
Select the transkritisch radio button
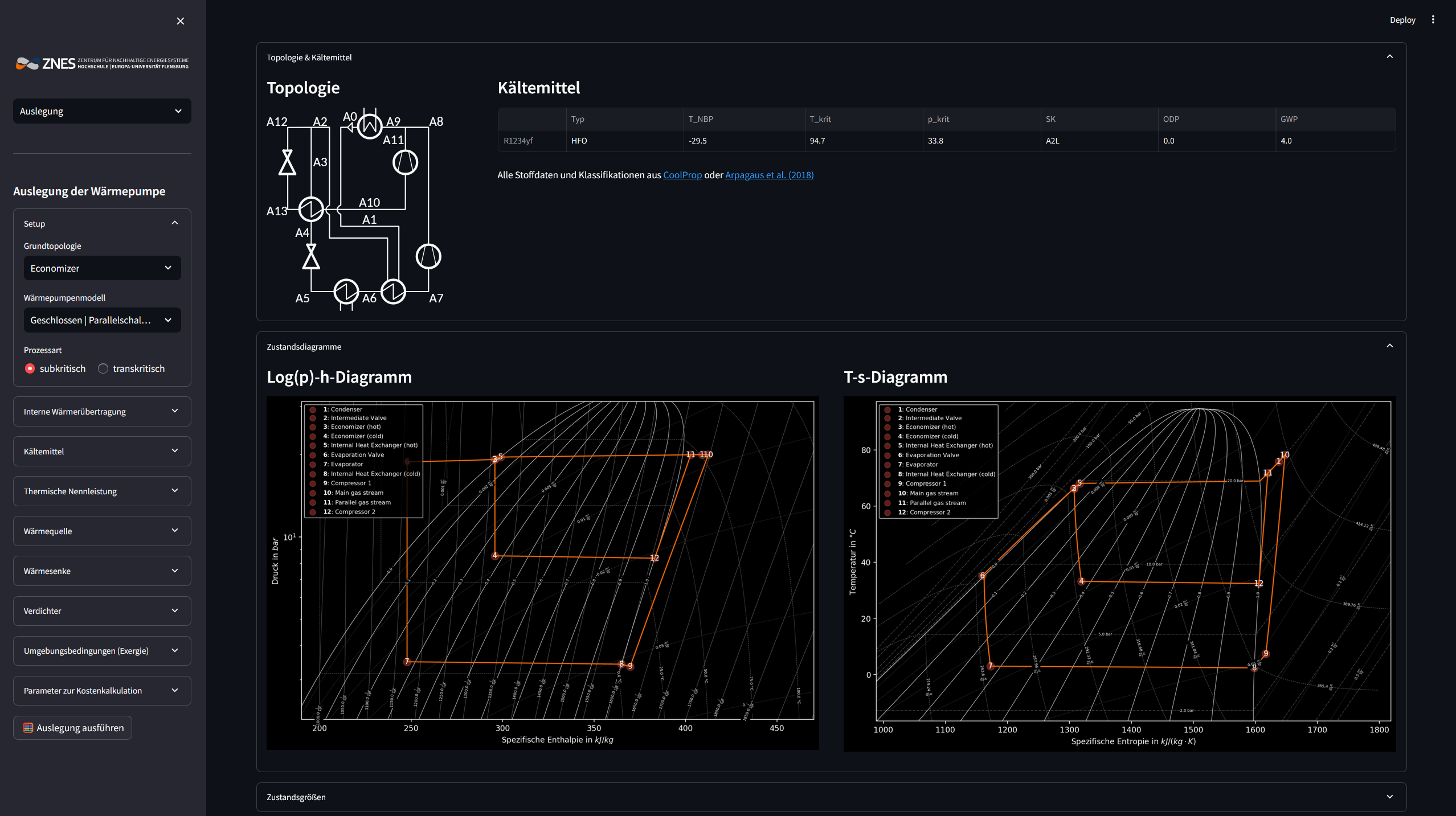[103, 368]
